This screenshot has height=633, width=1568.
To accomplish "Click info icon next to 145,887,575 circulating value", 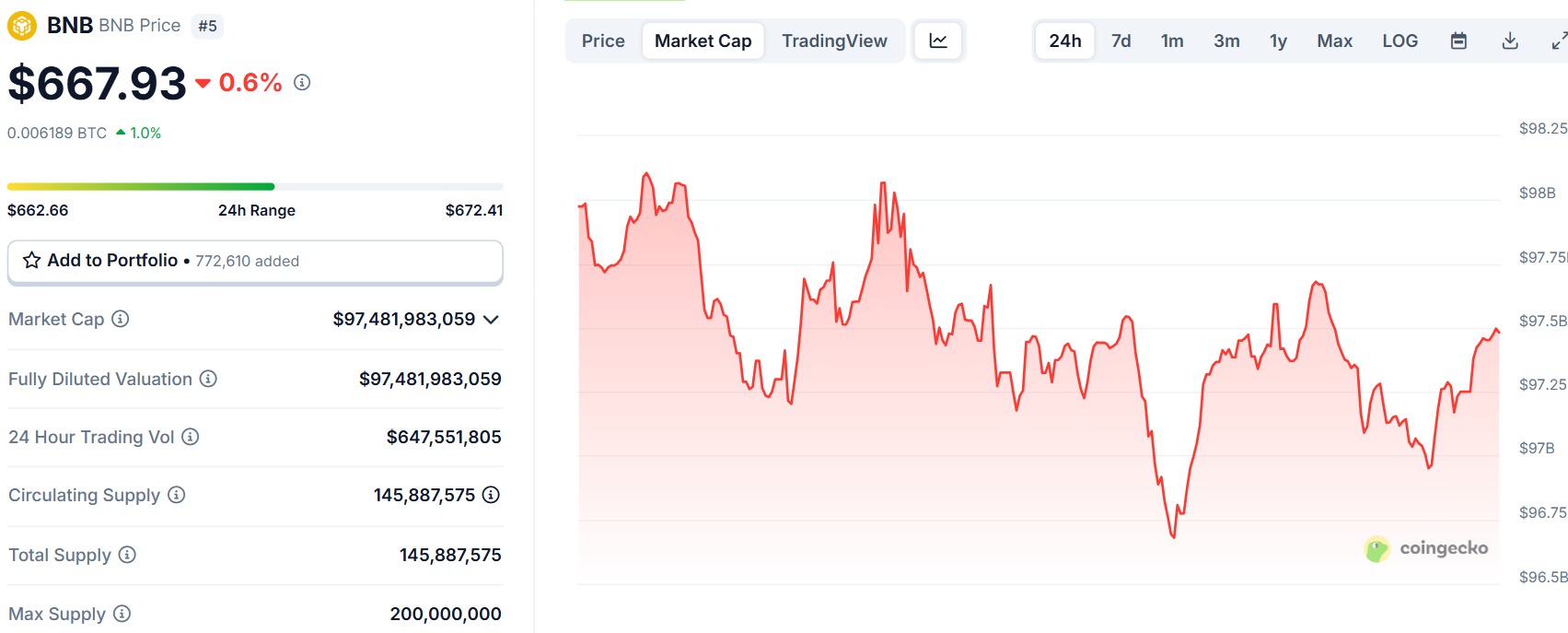I will tap(492, 495).
